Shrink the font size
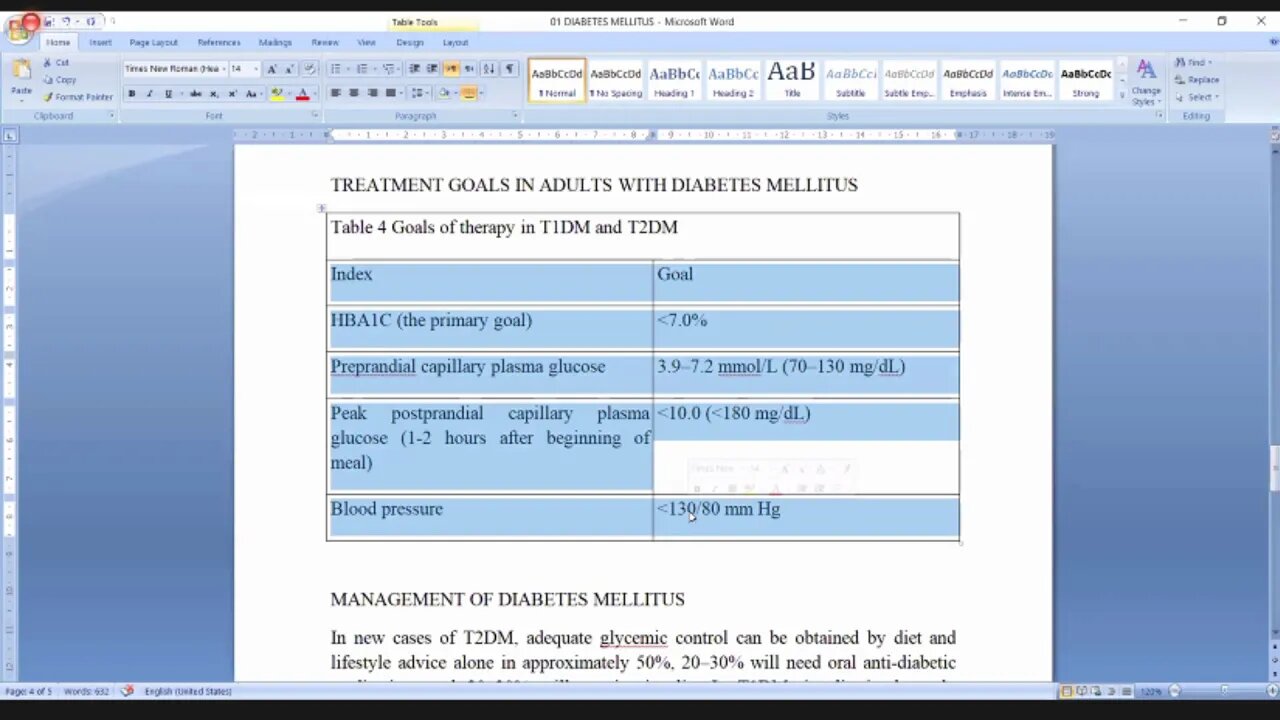This screenshot has width=1280, height=720. 289,69
